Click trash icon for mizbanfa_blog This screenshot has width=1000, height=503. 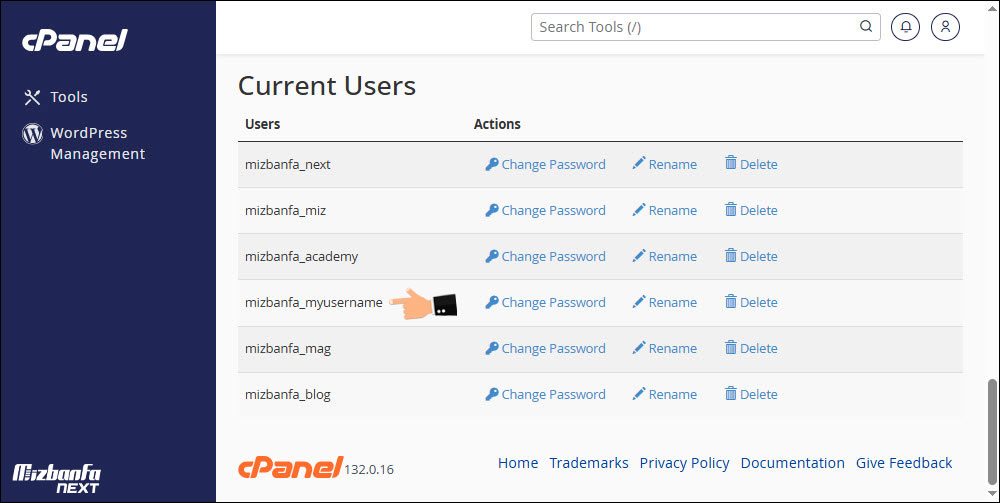(x=731, y=393)
